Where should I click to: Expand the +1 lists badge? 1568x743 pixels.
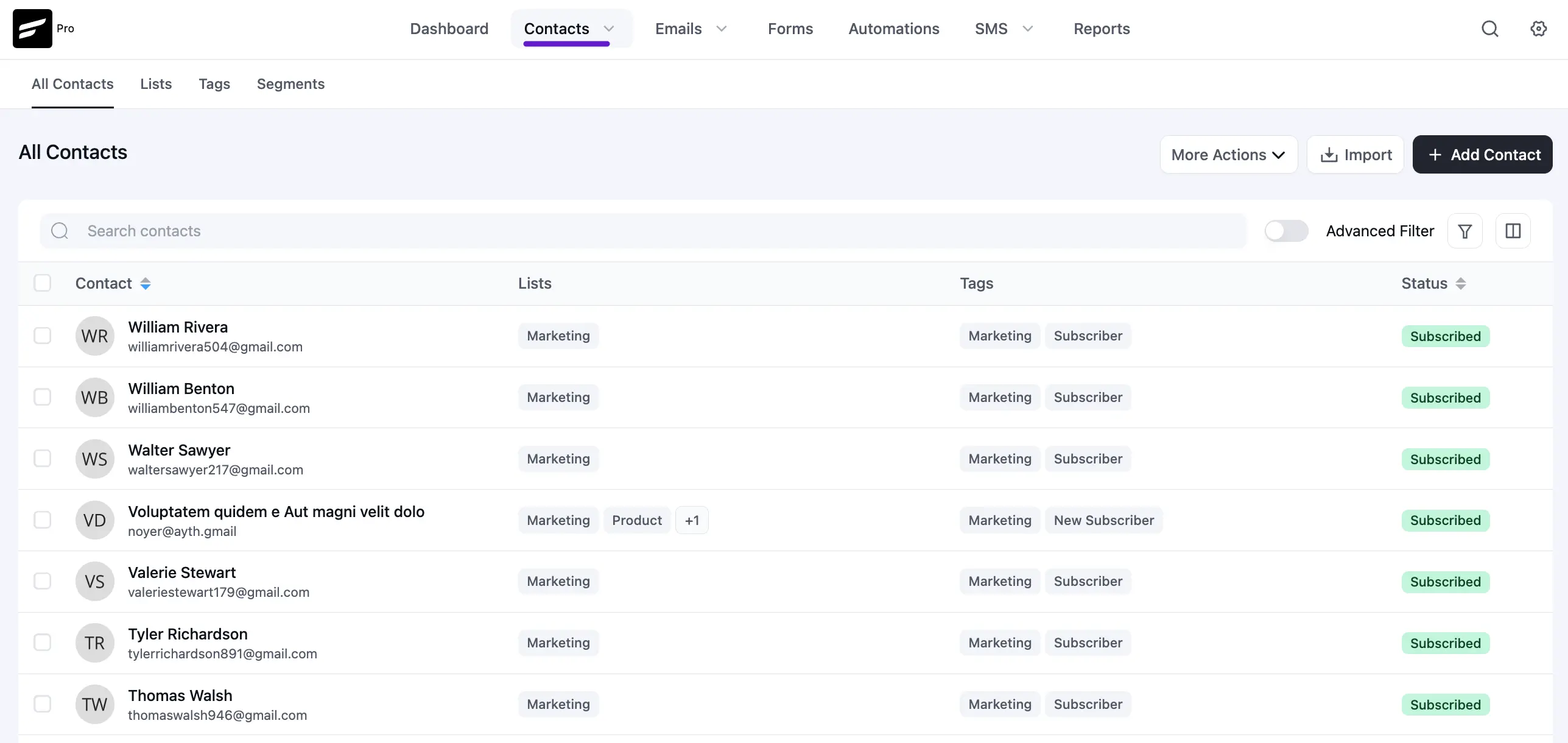click(692, 521)
